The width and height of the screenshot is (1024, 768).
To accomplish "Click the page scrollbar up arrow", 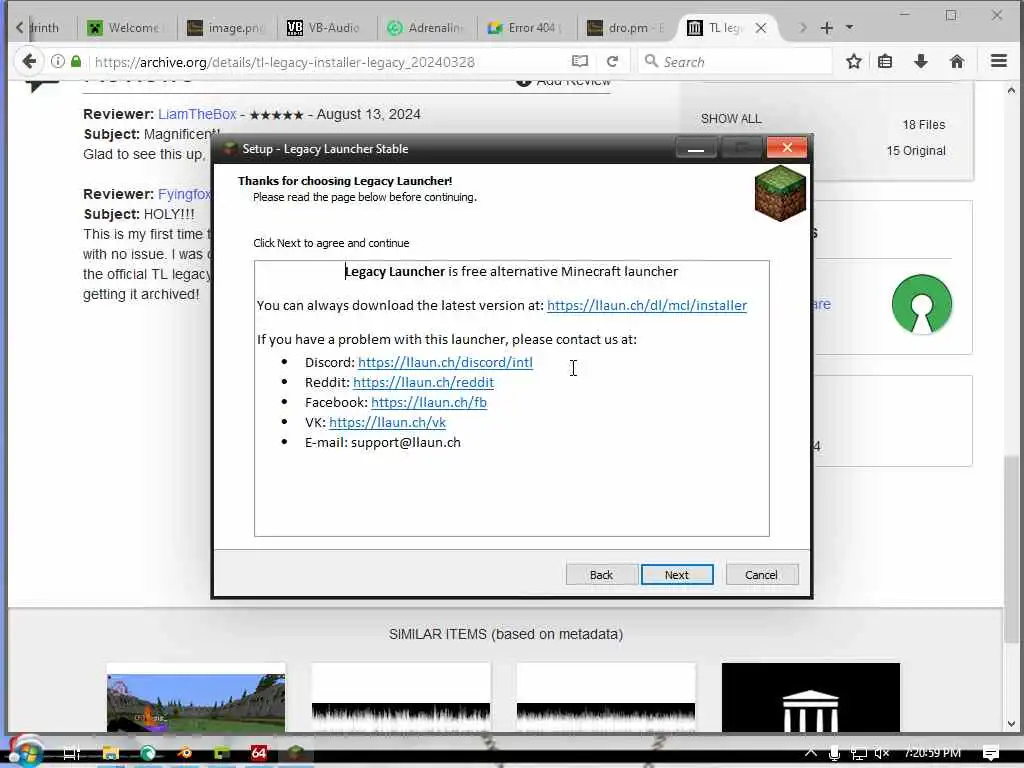I will pyautogui.click(x=1011, y=91).
